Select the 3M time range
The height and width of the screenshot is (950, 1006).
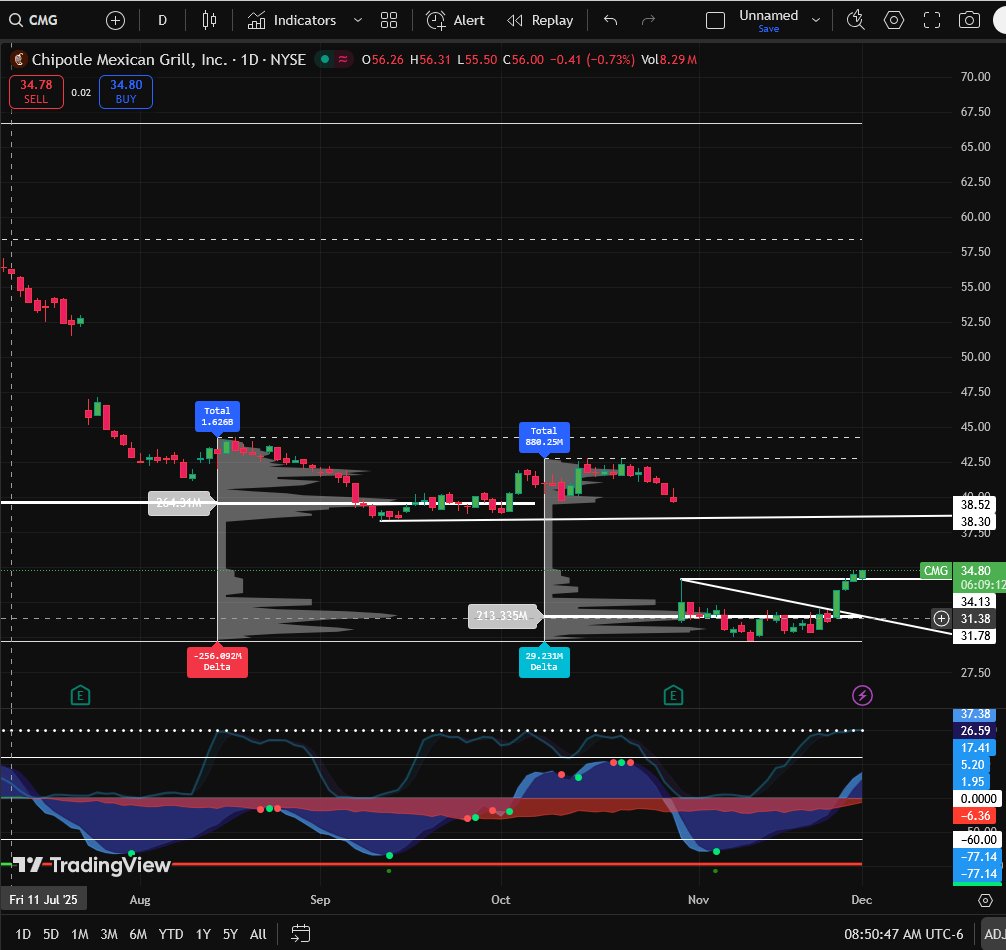[109, 934]
